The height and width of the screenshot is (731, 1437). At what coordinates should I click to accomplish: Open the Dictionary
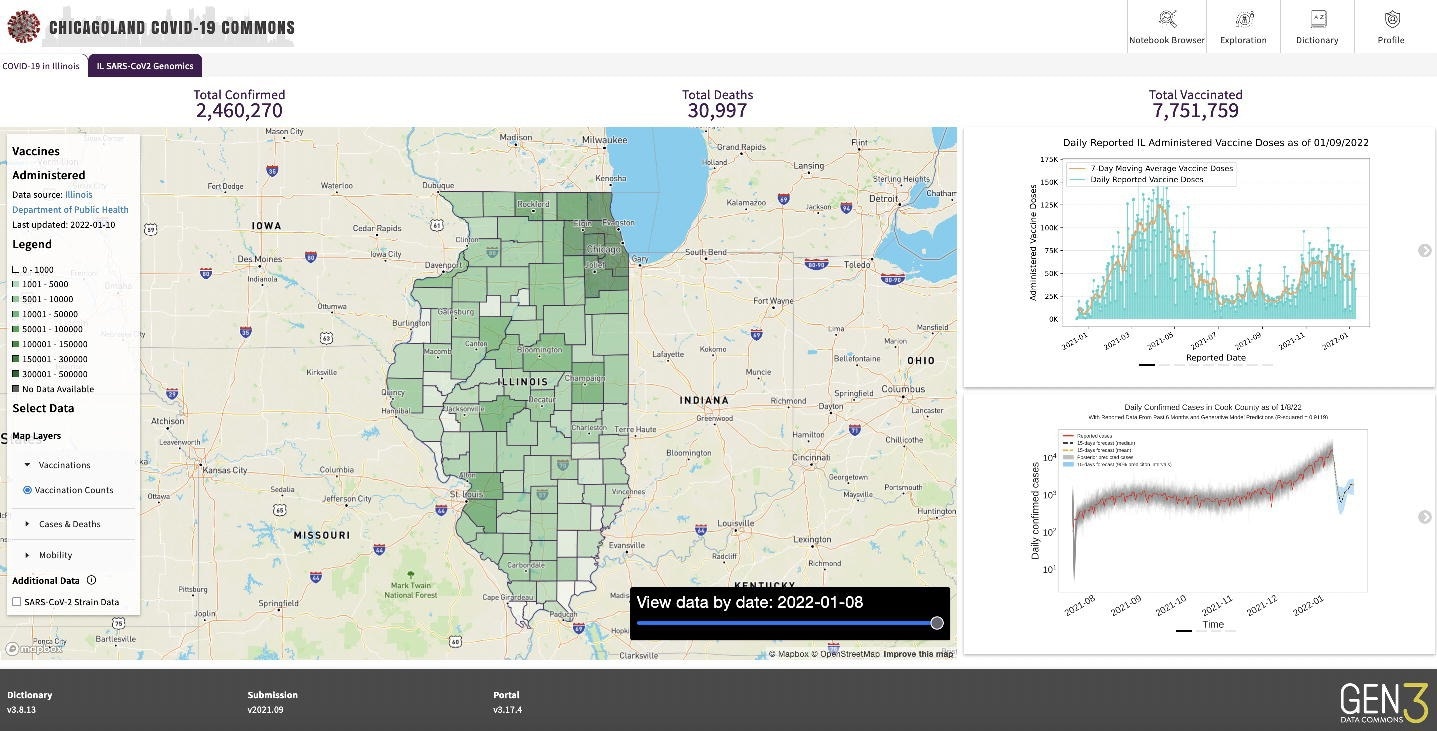[1316, 25]
